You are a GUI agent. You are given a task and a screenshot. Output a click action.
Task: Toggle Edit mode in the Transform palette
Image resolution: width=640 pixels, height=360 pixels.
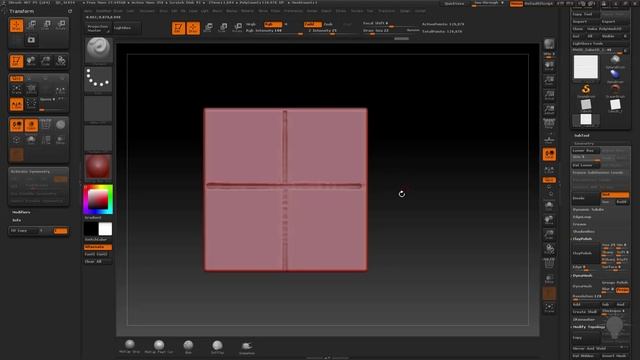point(16,61)
